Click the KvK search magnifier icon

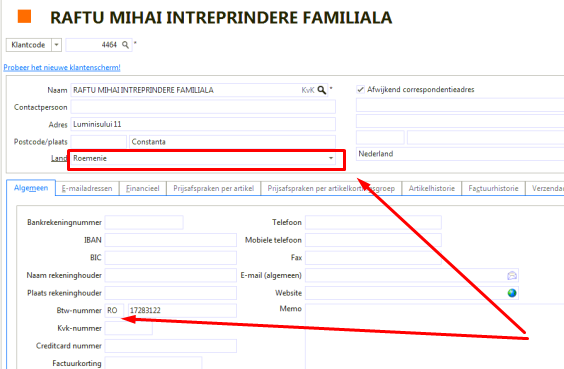click(322, 90)
